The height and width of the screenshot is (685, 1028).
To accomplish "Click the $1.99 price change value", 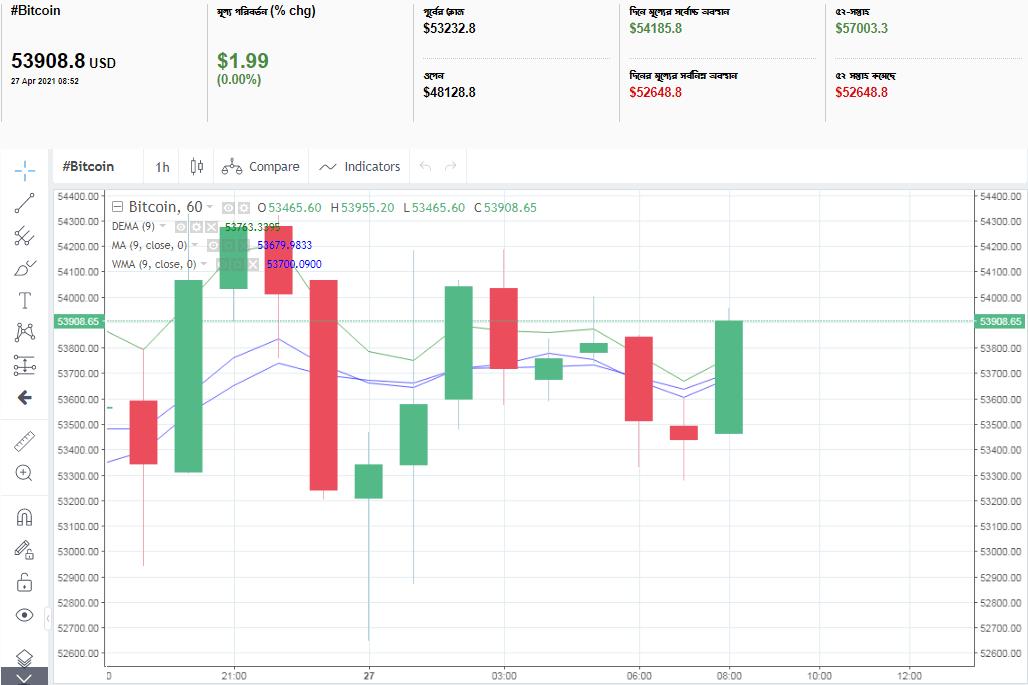I will pyautogui.click(x=243, y=61).
